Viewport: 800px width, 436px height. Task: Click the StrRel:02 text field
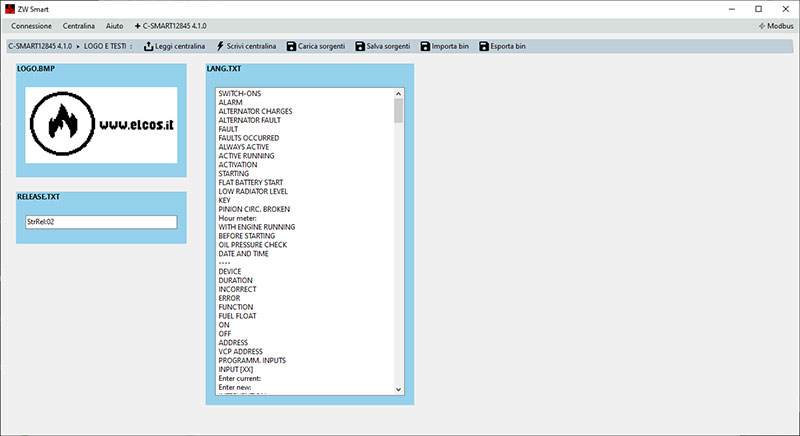pyautogui.click(x=101, y=222)
